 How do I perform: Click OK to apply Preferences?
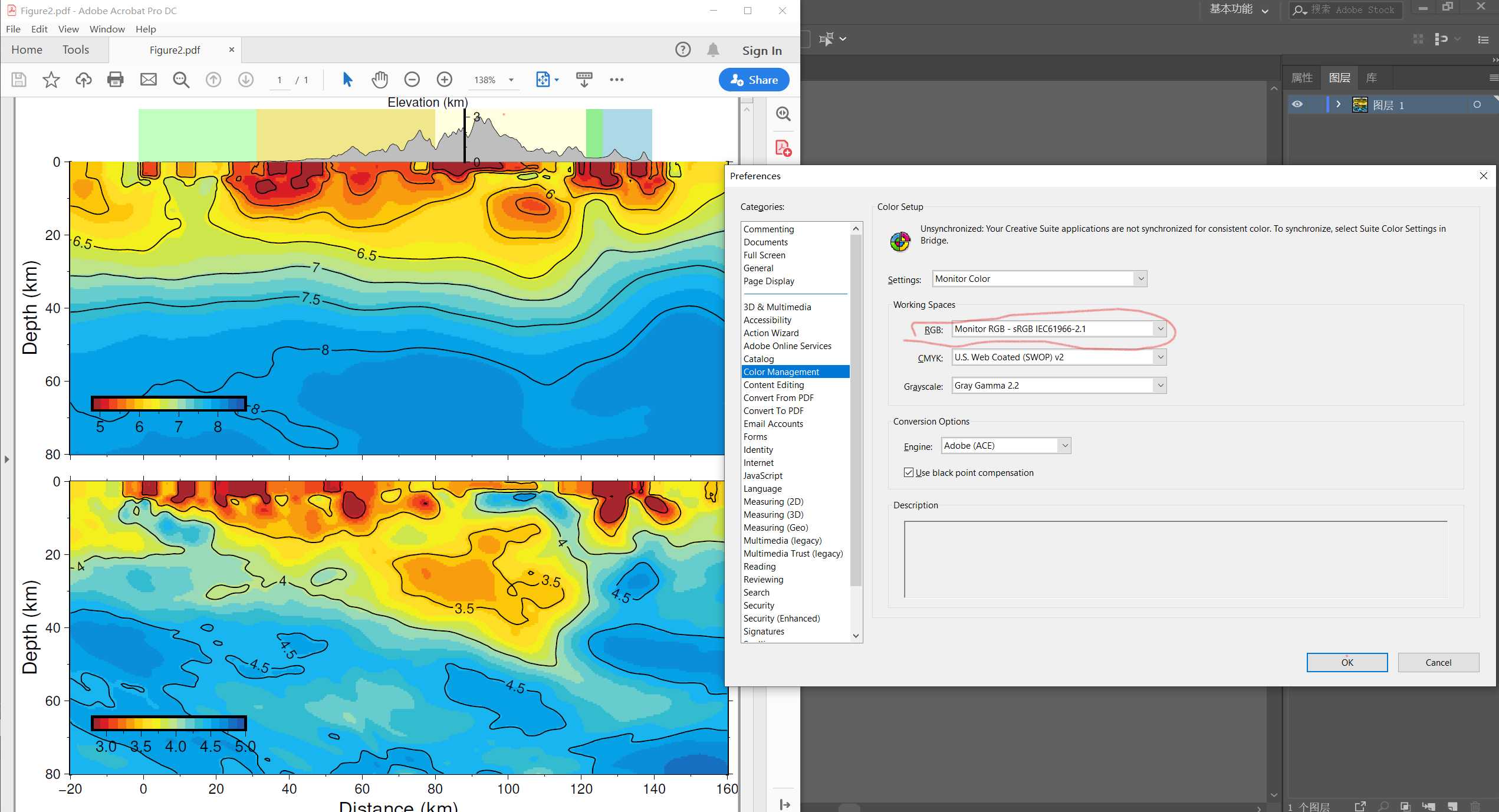pyautogui.click(x=1347, y=662)
